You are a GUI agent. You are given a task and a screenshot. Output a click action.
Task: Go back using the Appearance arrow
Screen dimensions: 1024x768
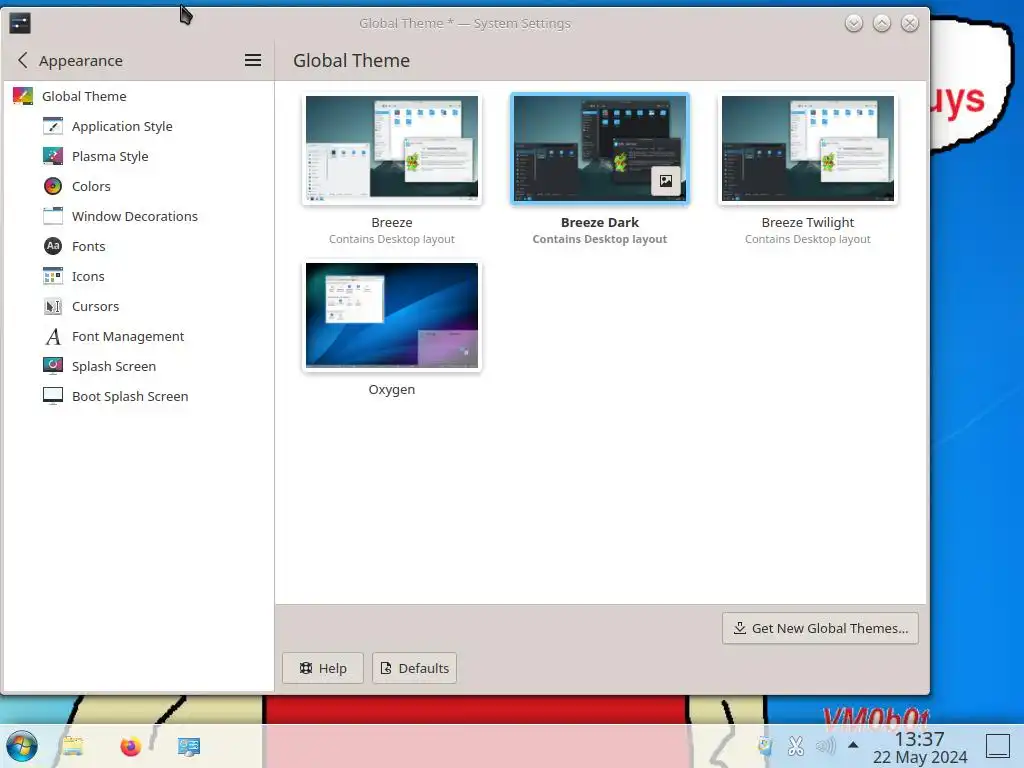(23, 61)
